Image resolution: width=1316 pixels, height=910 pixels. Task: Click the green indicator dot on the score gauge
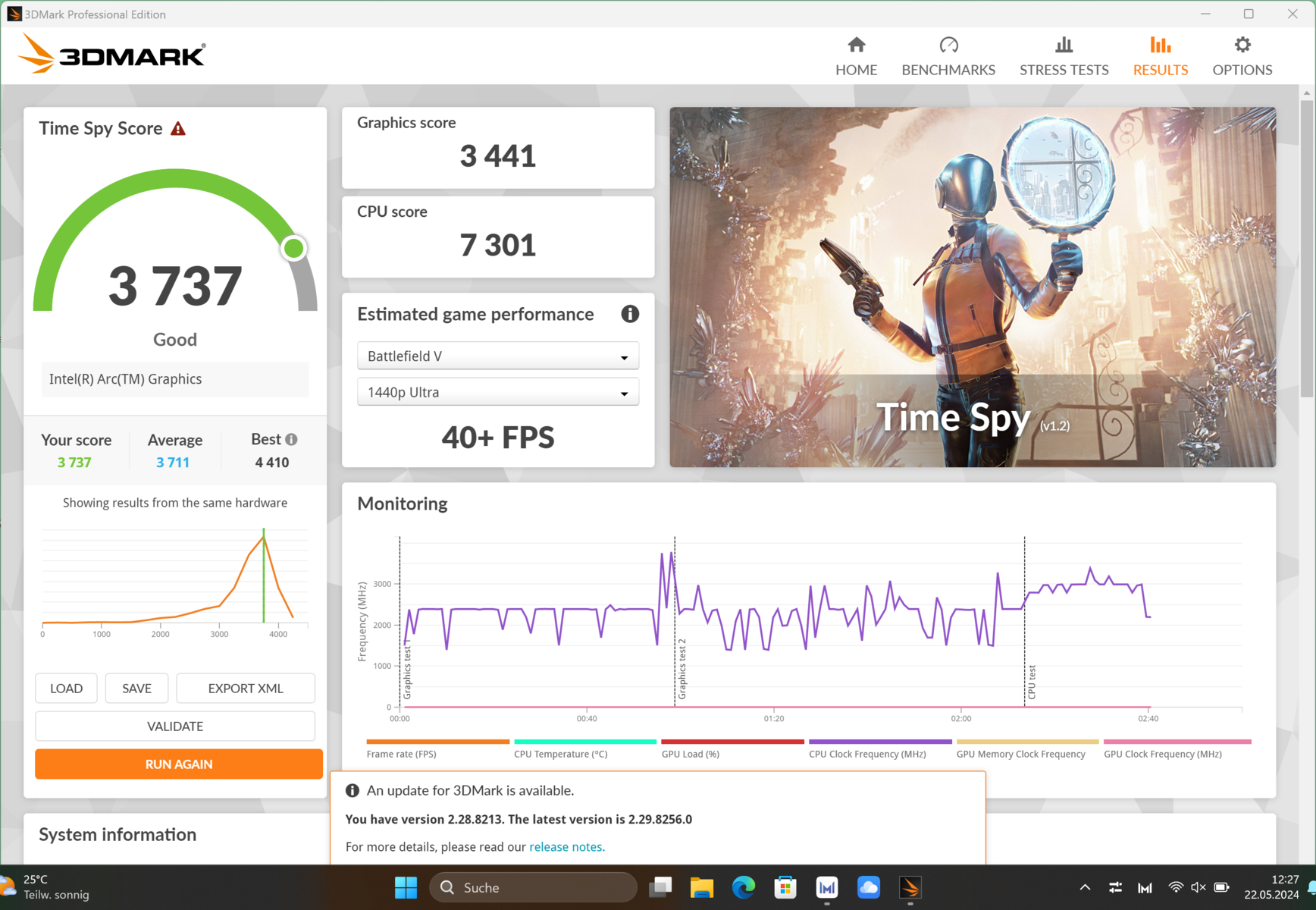293,248
